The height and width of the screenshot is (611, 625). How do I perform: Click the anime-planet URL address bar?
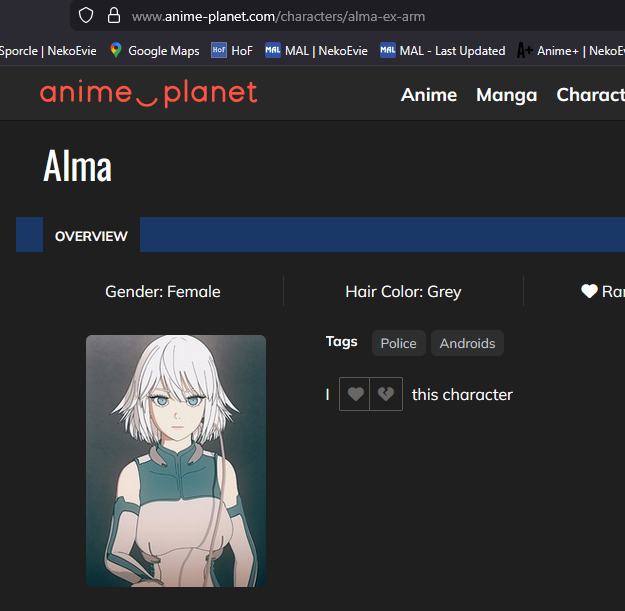pos(347,16)
